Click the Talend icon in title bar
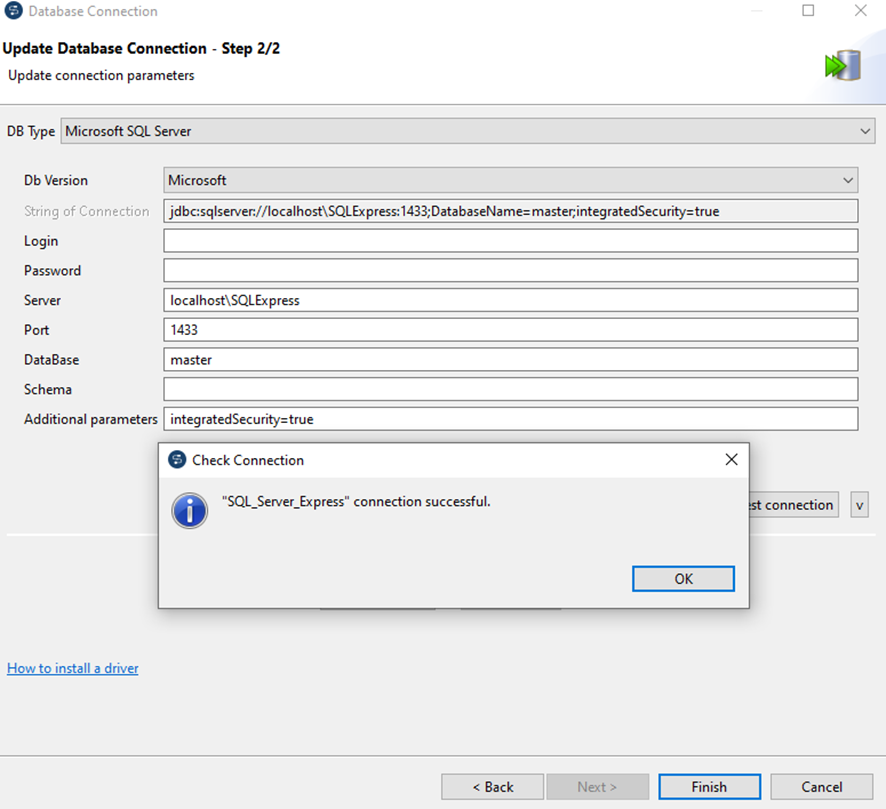The height and width of the screenshot is (809, 886). tap(13, 11)
